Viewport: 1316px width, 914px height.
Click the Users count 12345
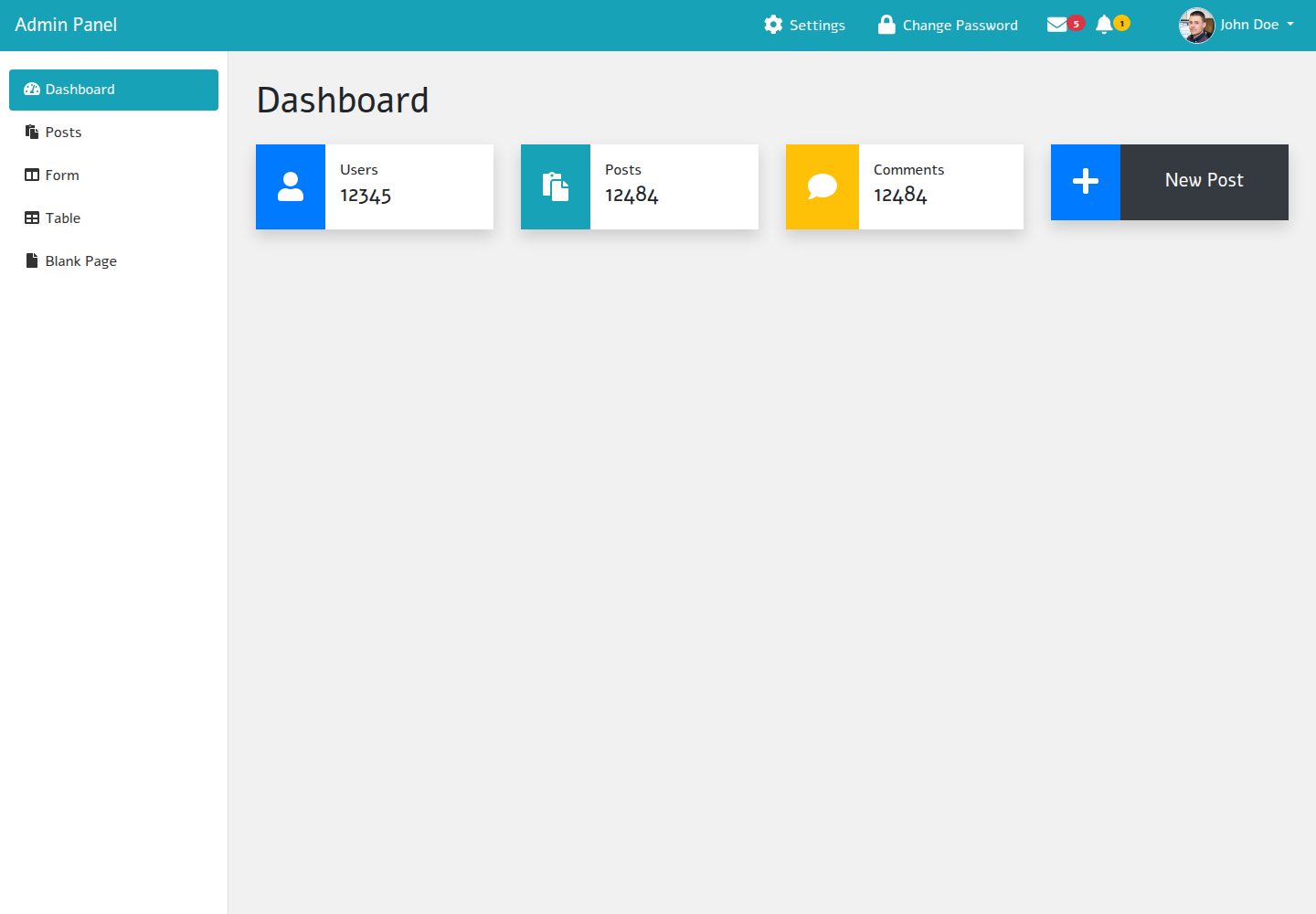click(x=366, y=196)
